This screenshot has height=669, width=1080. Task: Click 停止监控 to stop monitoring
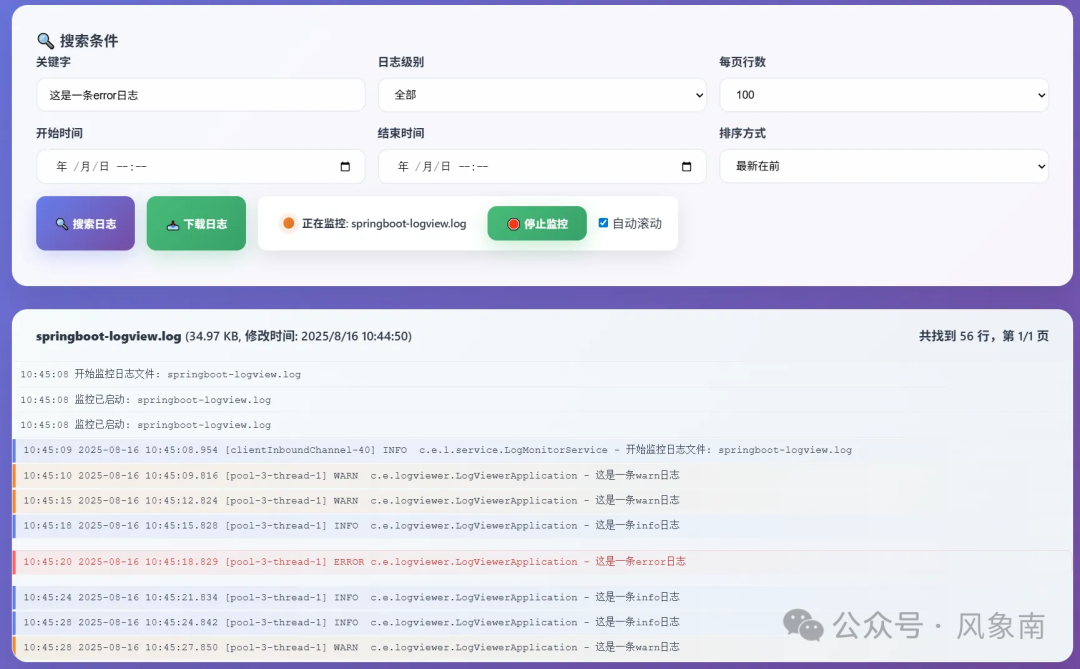point(537,223)
